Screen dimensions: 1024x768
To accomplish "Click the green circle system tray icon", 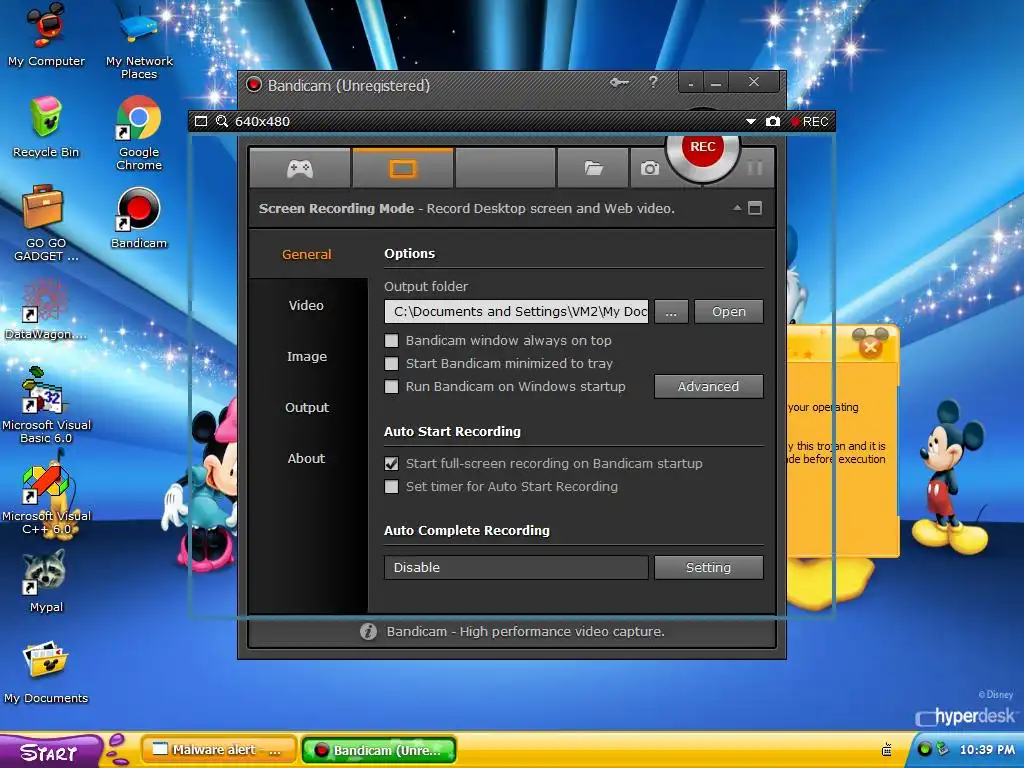I will click(x=924, y=749).
